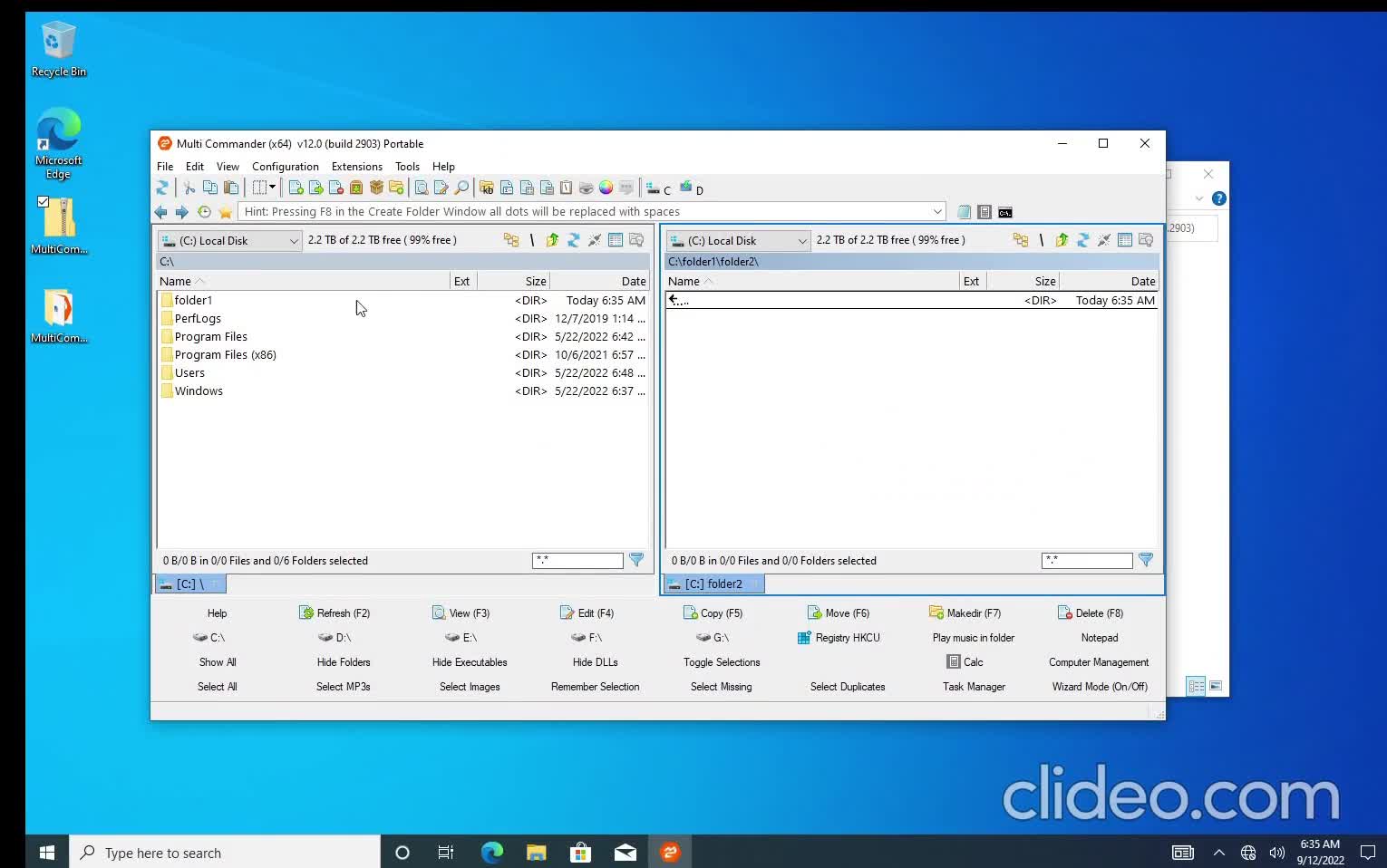Screen dimensions: 1387x868
Task: Open the File menu
Action: pos(165,167)
